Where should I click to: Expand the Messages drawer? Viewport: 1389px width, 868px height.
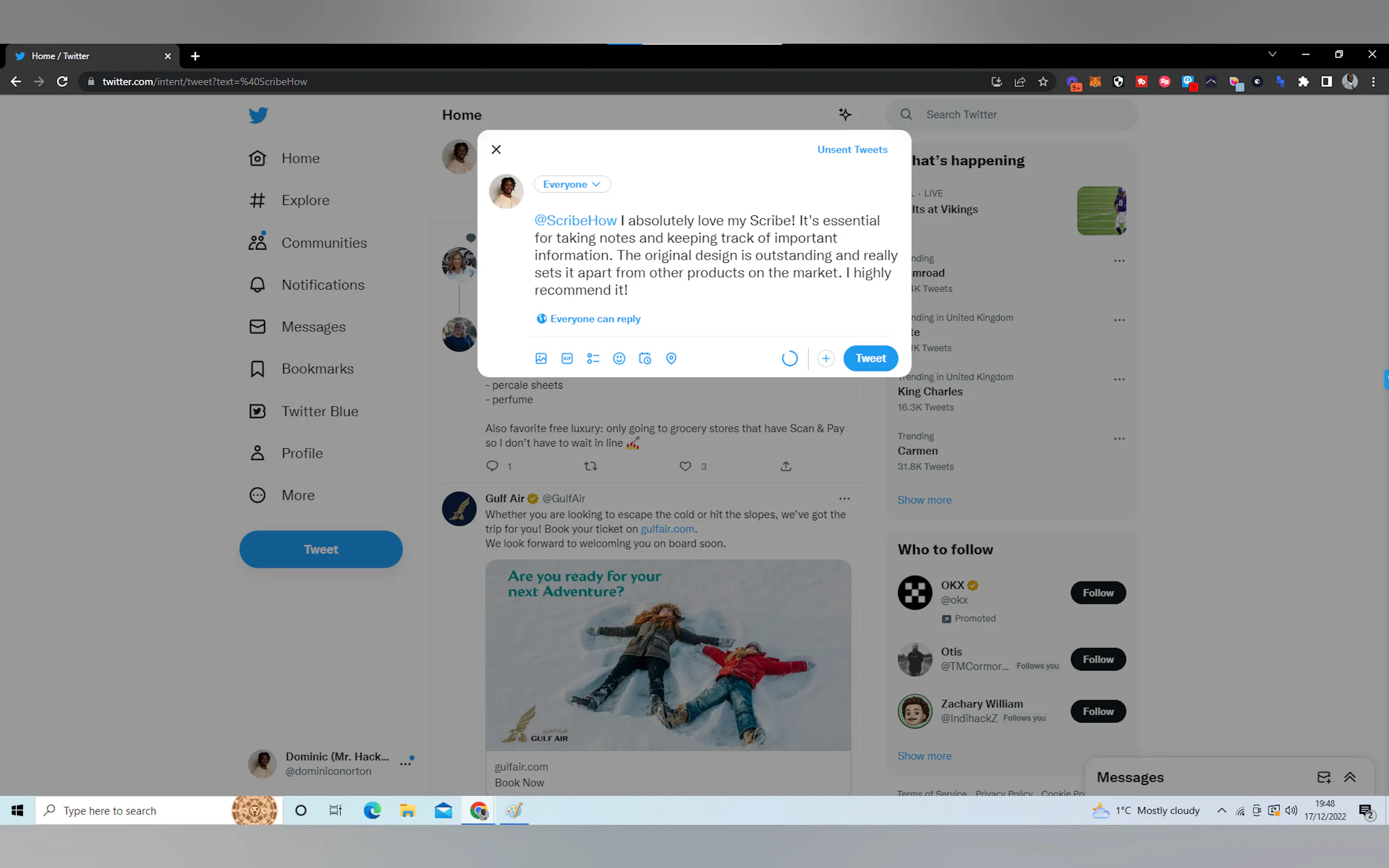1350,777
